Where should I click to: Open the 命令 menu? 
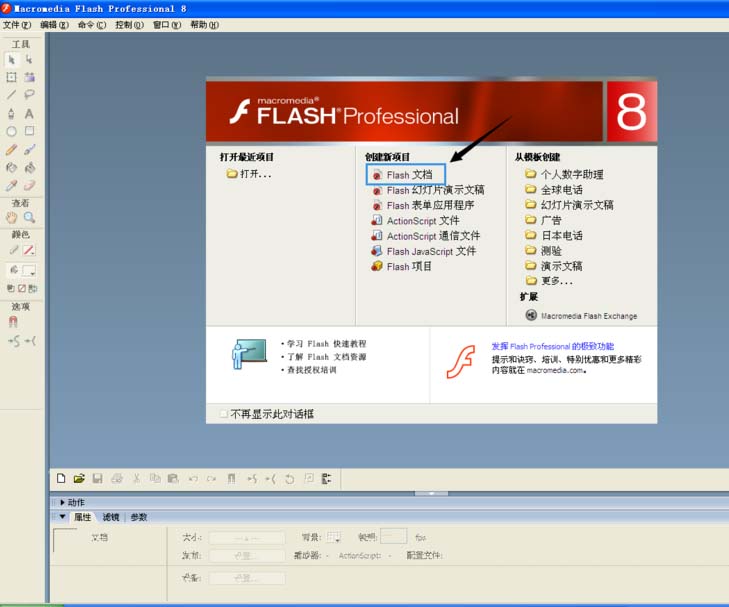coord(92,25)
